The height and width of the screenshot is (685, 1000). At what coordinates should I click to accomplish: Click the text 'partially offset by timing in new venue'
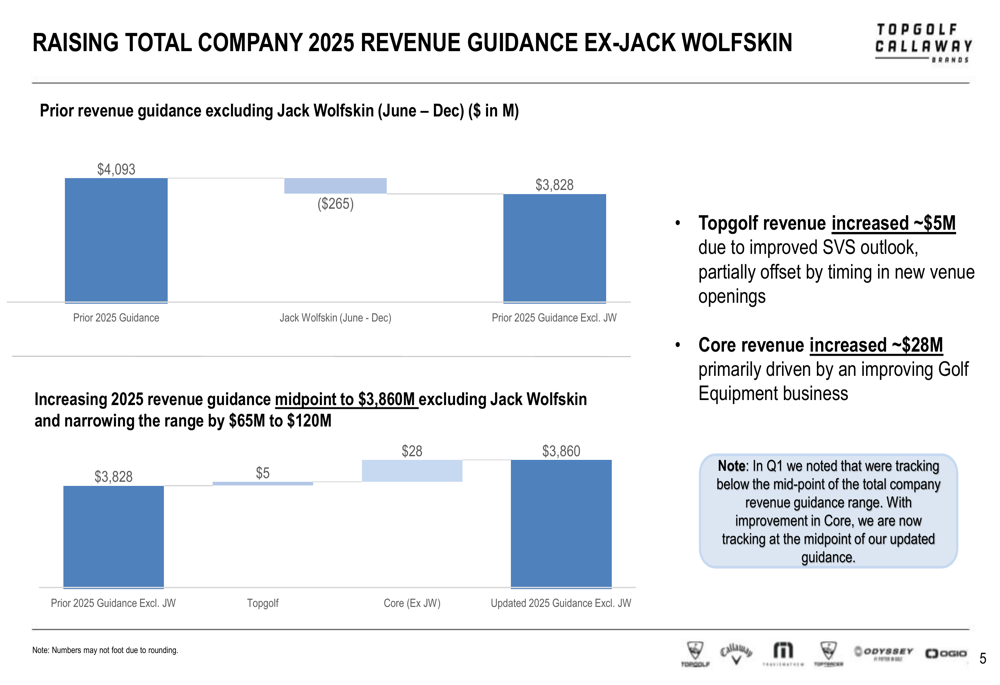837,272
